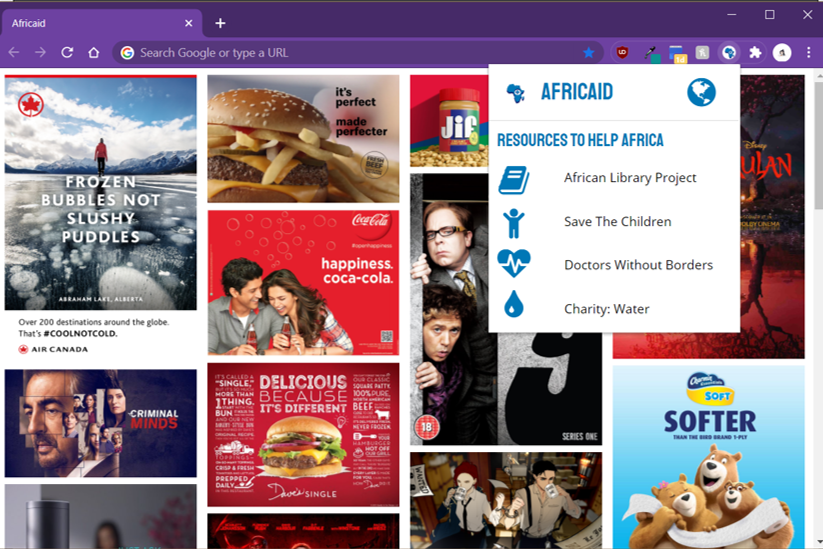
Task: Click the AIR CANADA text under the ad
Action: [59, 350]
